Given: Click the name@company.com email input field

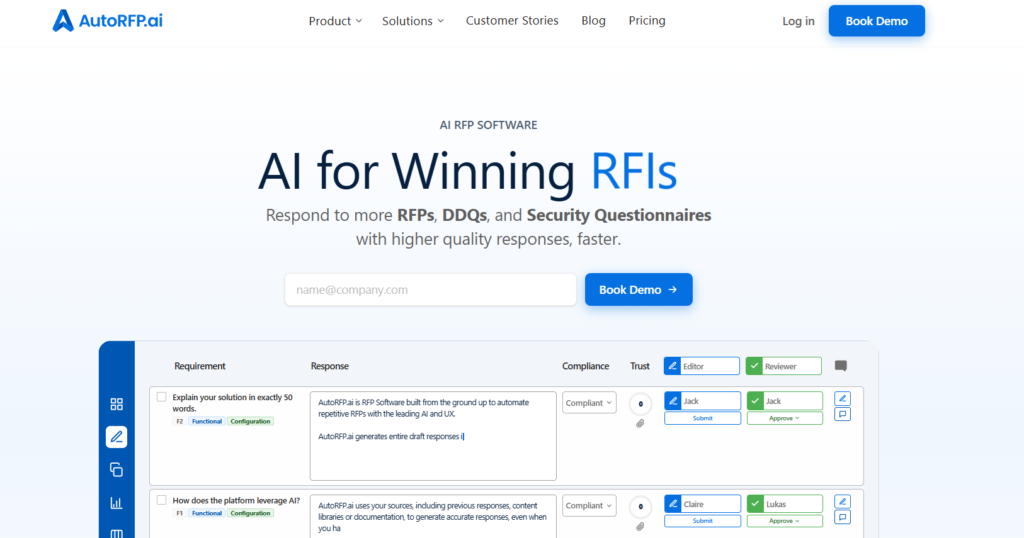Looking at the screenshot, I should 430,289.
